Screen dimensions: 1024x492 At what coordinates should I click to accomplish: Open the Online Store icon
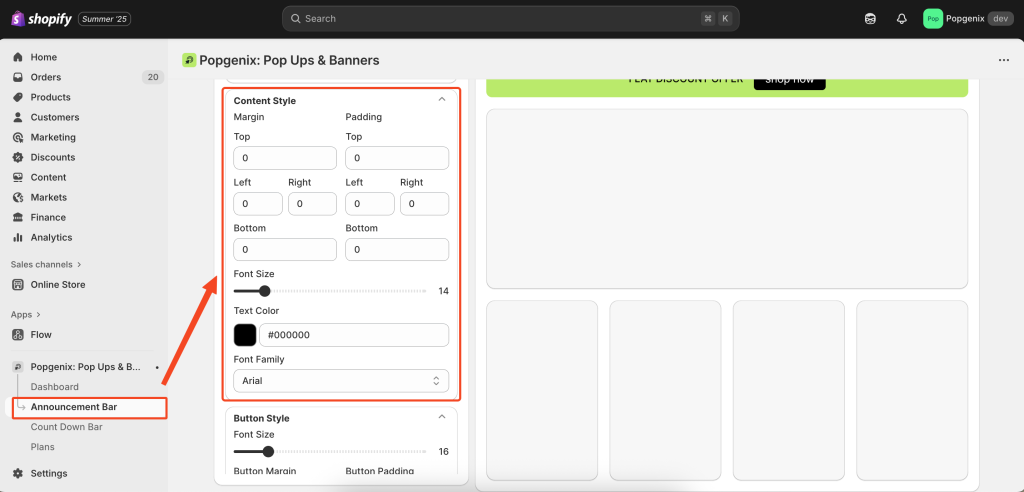(18, 284)
